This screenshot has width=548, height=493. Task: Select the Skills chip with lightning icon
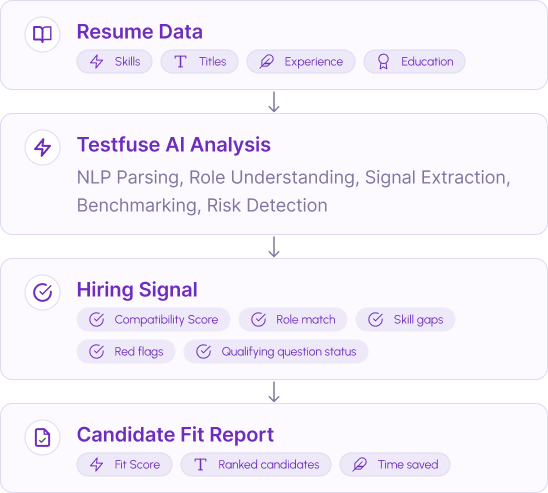pos(114,61)
